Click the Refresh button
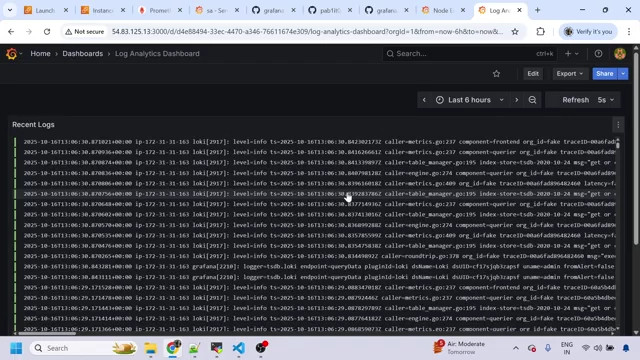The width and height of the screenshot is (640, 360). (576, 100)
